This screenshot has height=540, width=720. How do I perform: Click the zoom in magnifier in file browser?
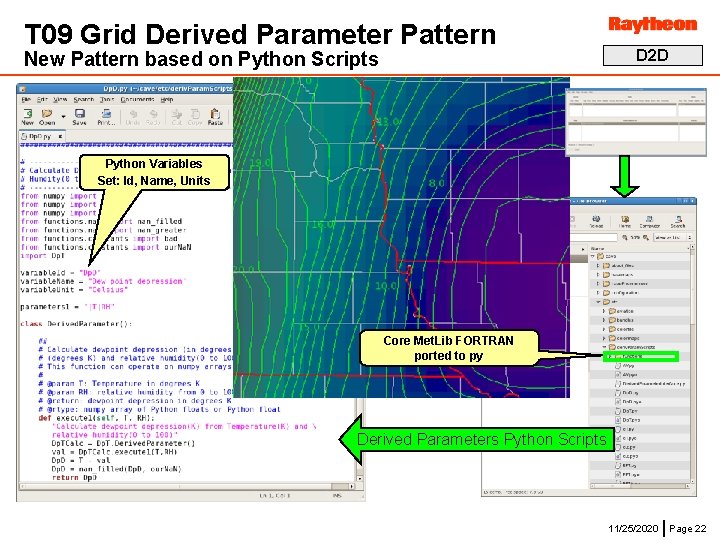[x=646, y=237]
